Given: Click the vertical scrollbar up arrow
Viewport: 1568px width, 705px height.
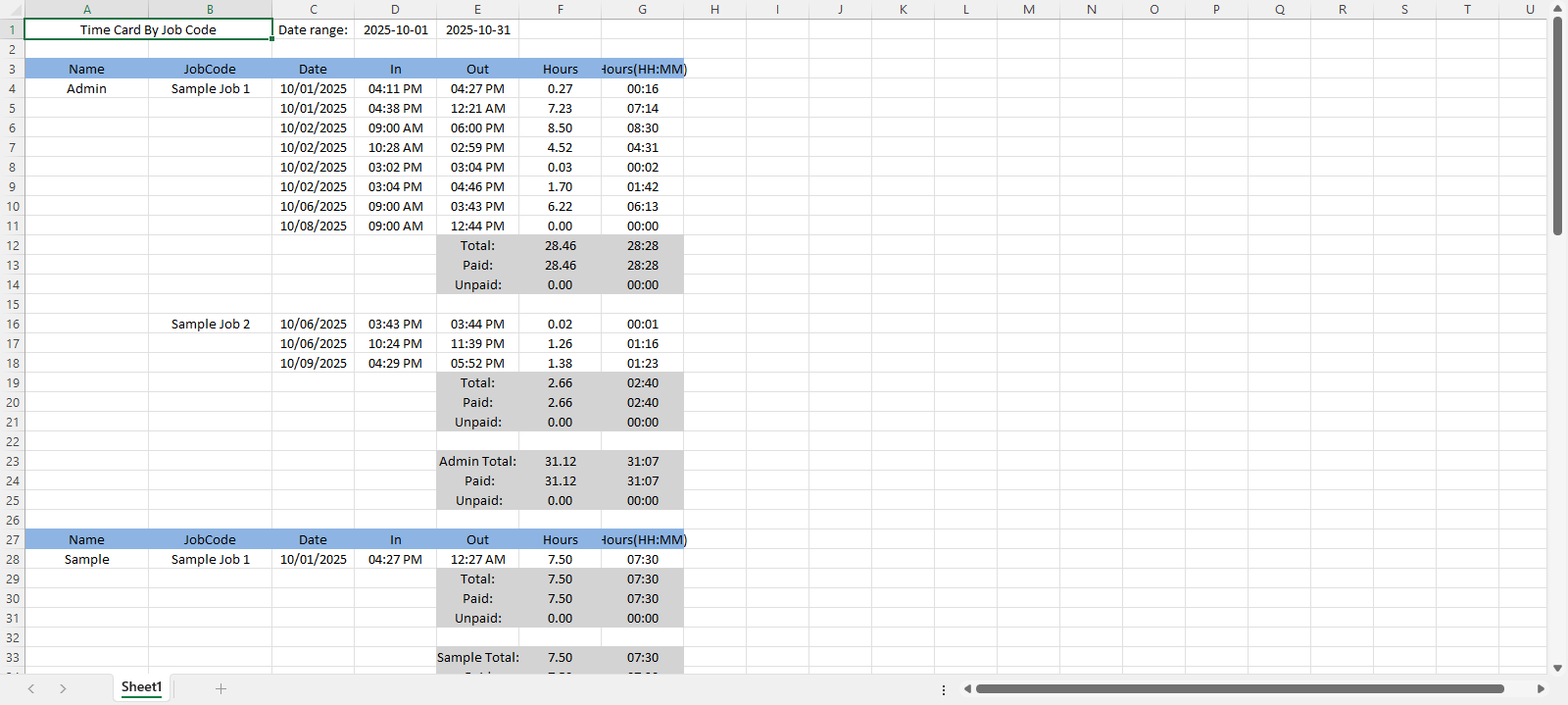Looking at the screenshot, I should (1557, 8).
